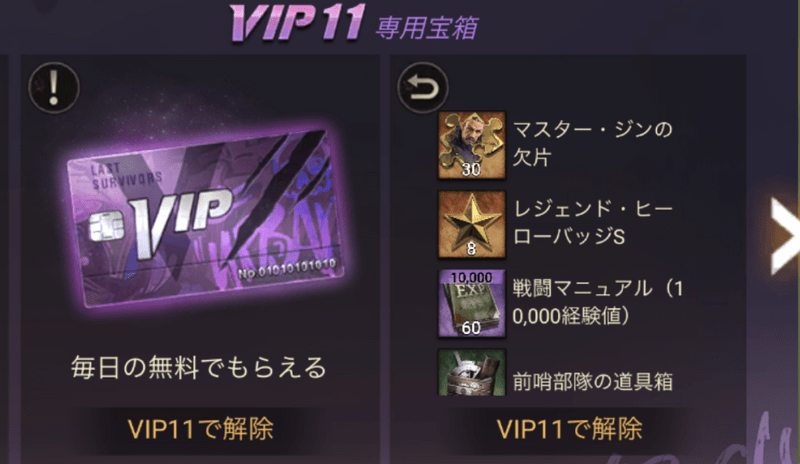Click the VIP11 専用宝箱 title
Screen dimensions: 800x464
tap(354, 23)
